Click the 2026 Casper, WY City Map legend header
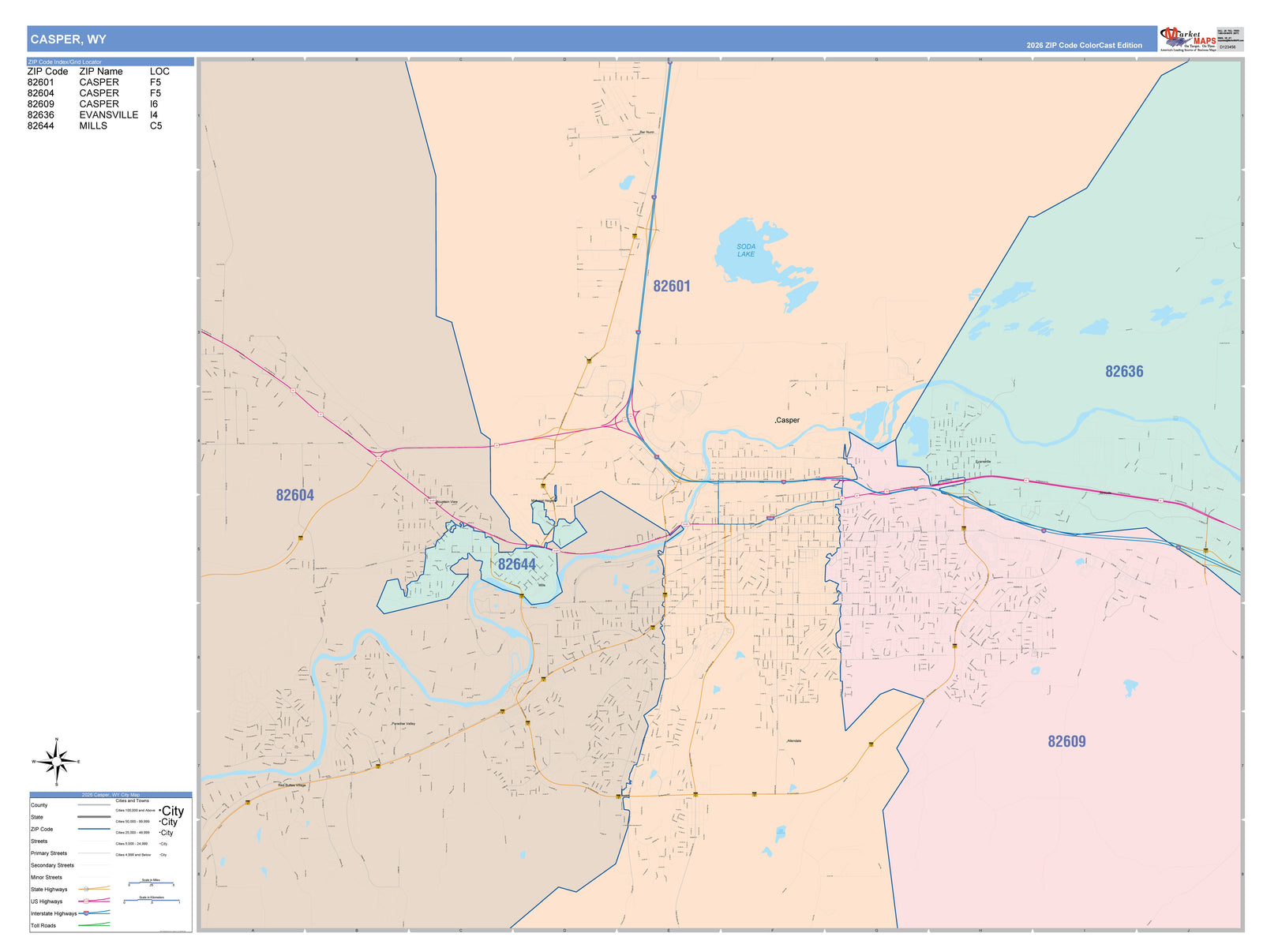Viewport: 1263px width, 952px height. click(111, 795)
